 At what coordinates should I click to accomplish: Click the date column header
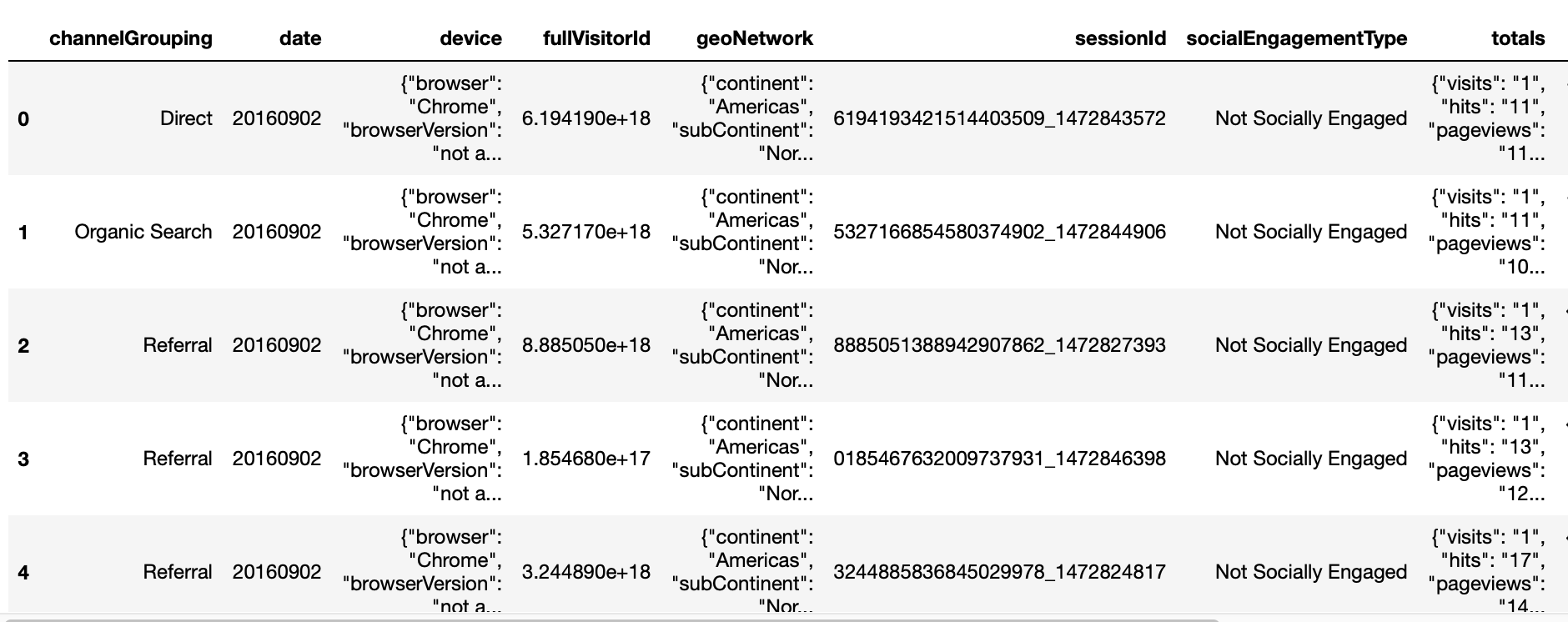point(300,38)
